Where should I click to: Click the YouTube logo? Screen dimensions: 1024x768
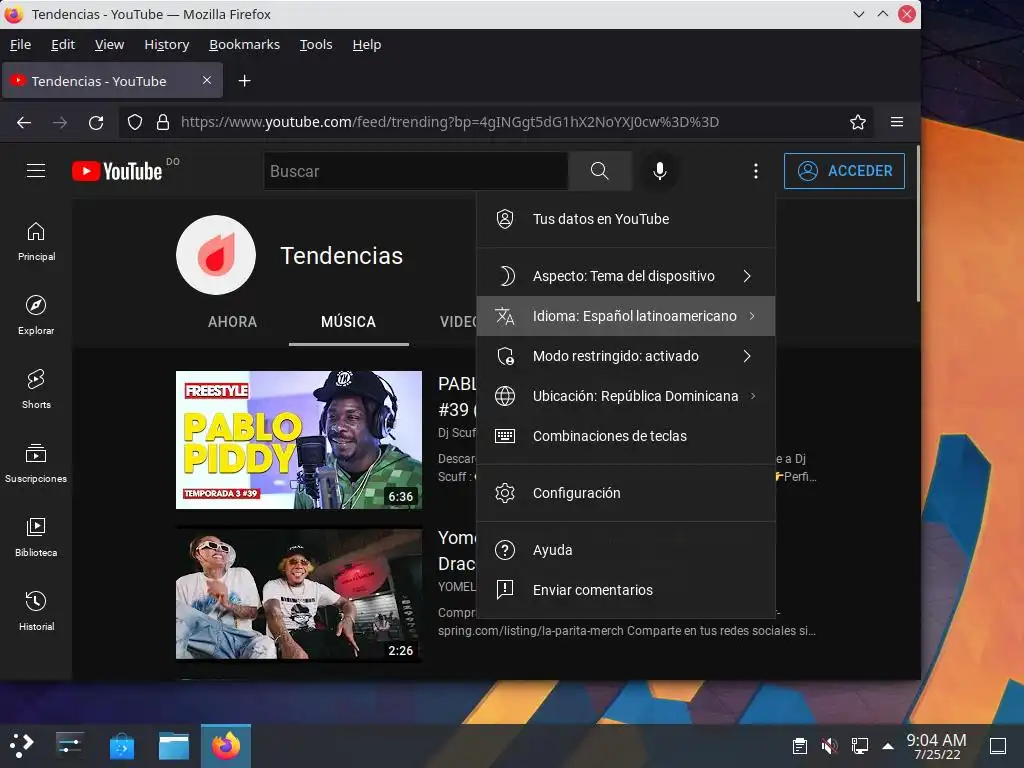click(117, 171)
